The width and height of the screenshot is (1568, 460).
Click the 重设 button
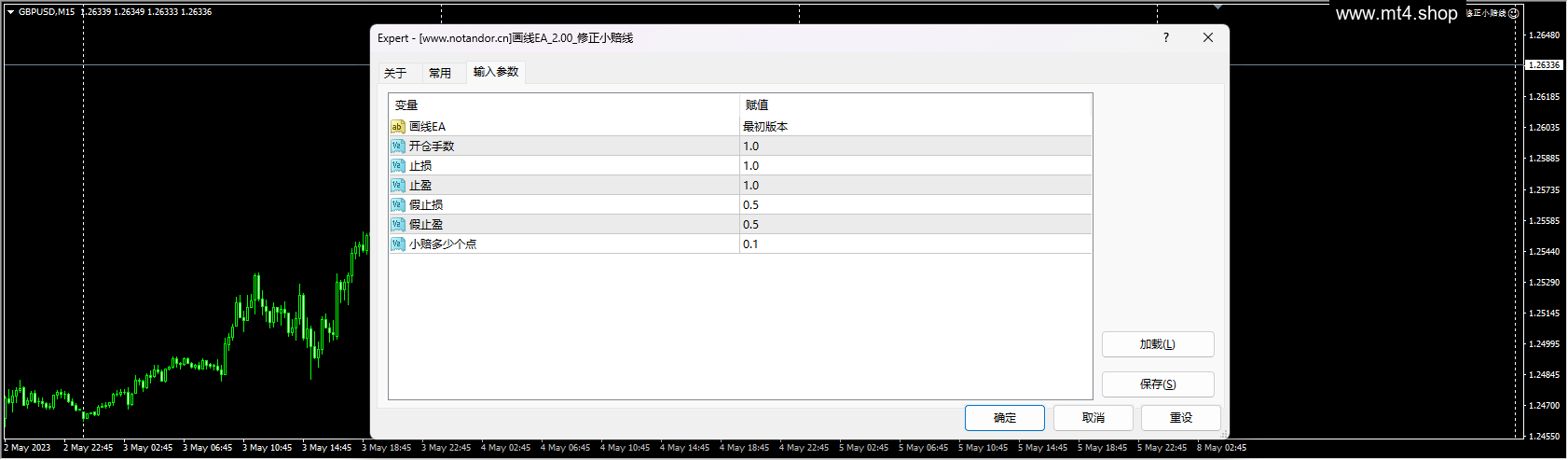pyautogui.click(x=1181, y=418)
